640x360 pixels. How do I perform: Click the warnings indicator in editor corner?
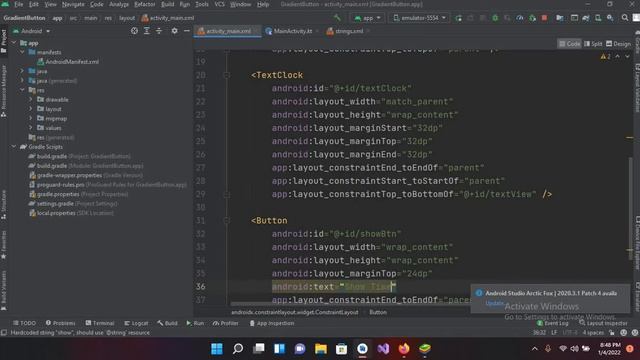[x=605, y=56]
